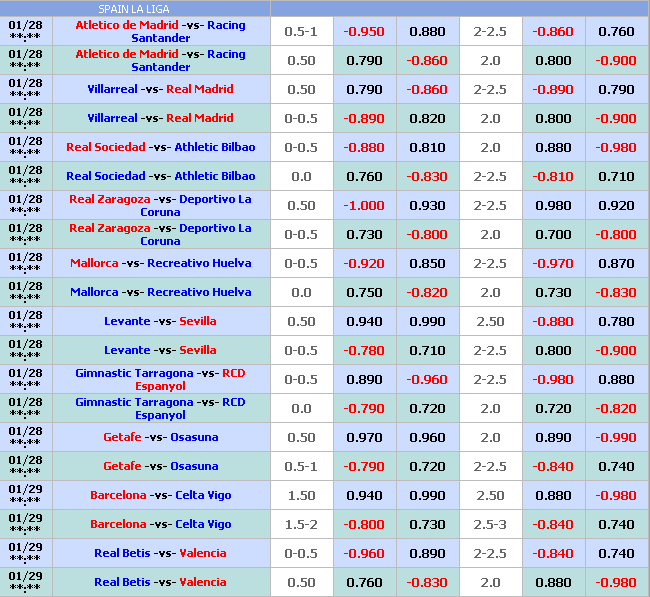The image size is (650, 597).
Task: Click the -0.810 odds for Real Sociedad match
Action: (x=553, y=176)
